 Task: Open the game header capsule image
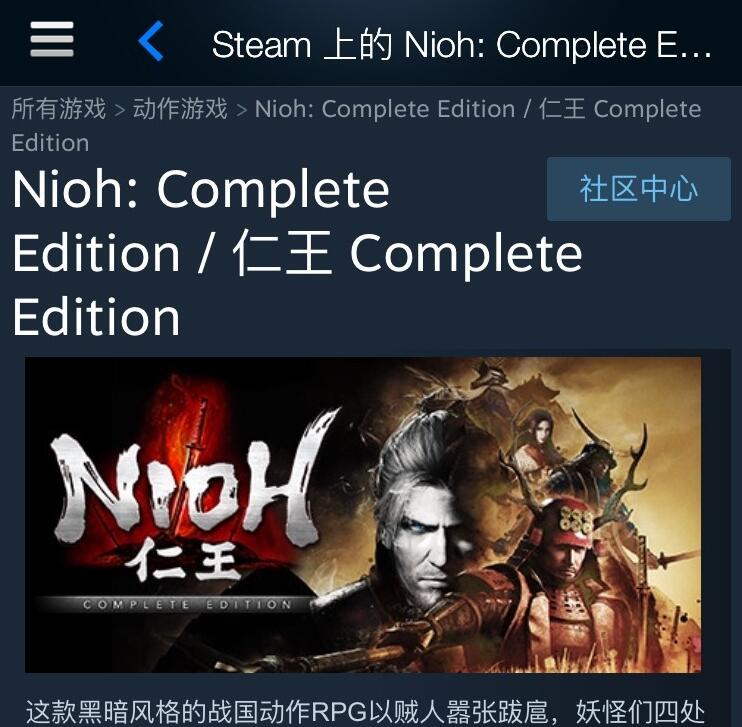coord(363,515)
